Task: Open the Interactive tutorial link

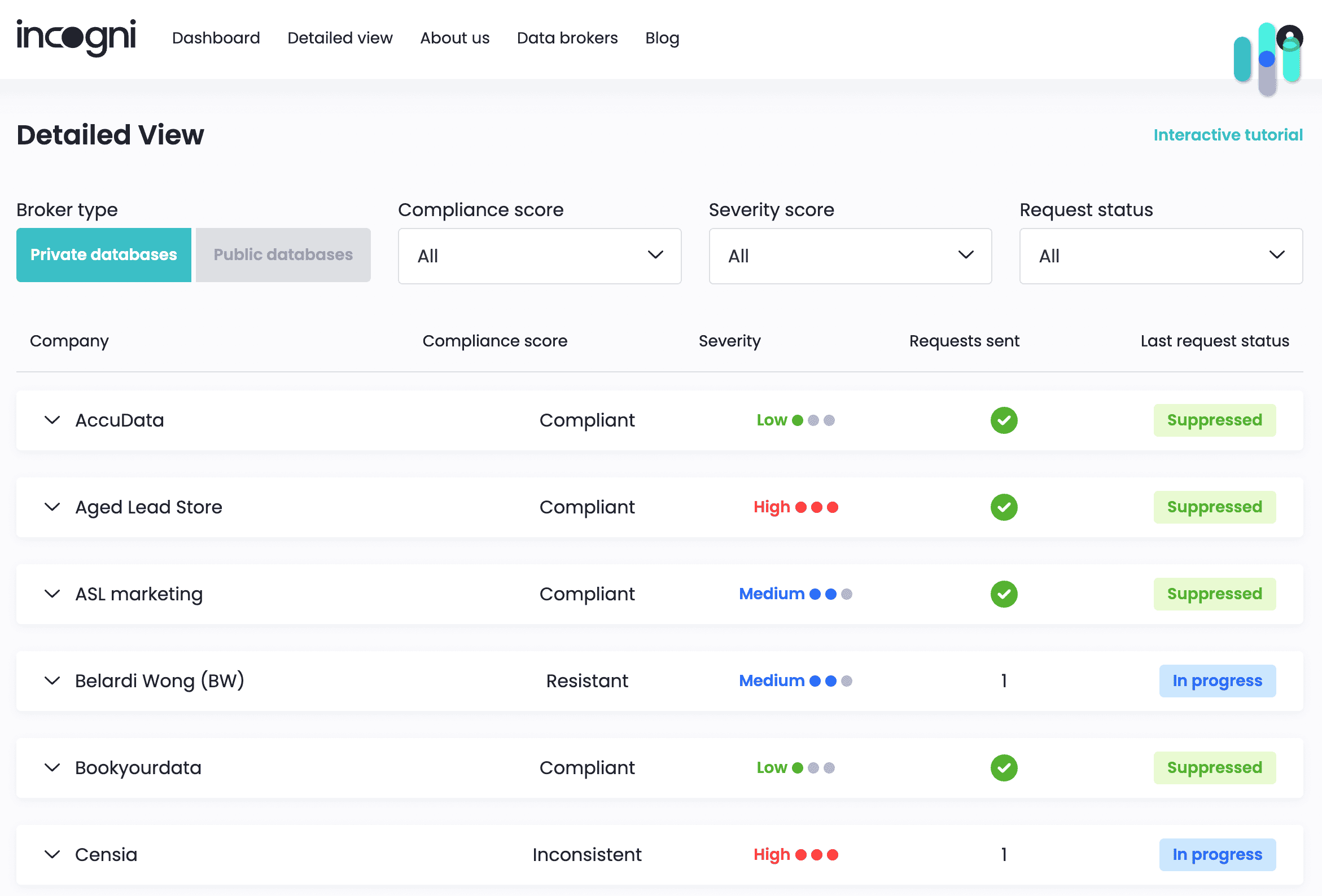Action: 1228,135
